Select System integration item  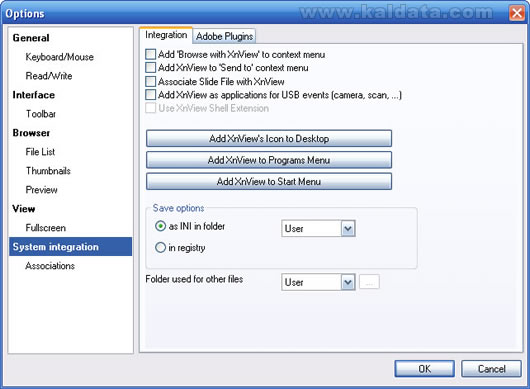coord(71,247)
